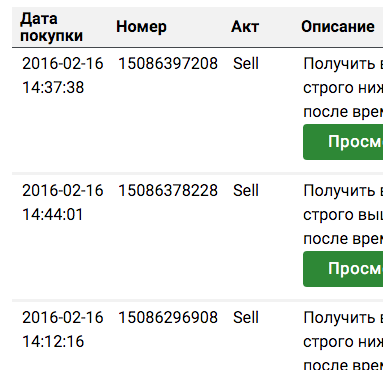Select transaction number 15086296908
The image size is (383, 370).
pyautogui.click(x=168, y=318)
